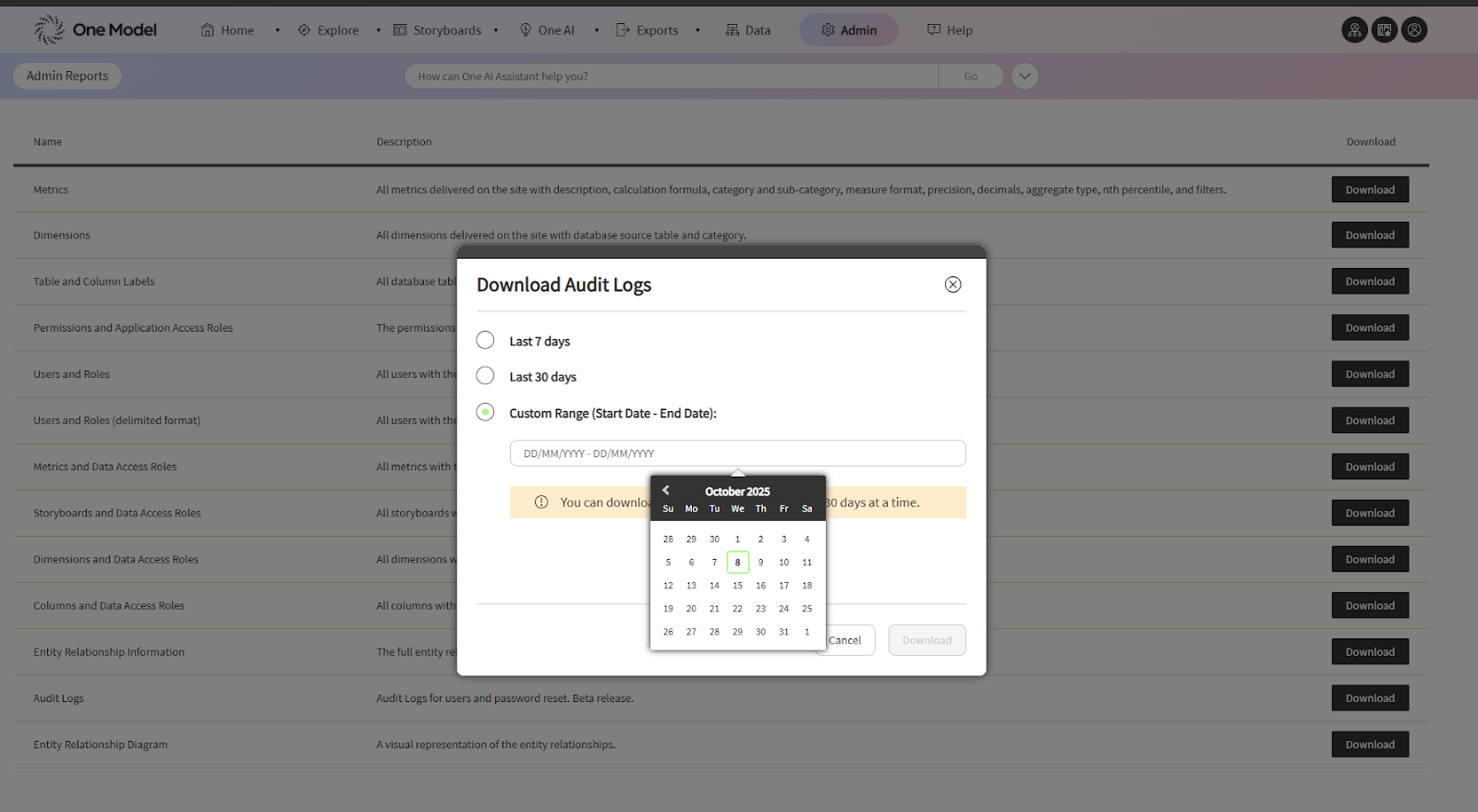Click the One AI lightbulb icon
Viewport: 1478px width, 812px height.
pyautogui.click(x=526, y=30)
